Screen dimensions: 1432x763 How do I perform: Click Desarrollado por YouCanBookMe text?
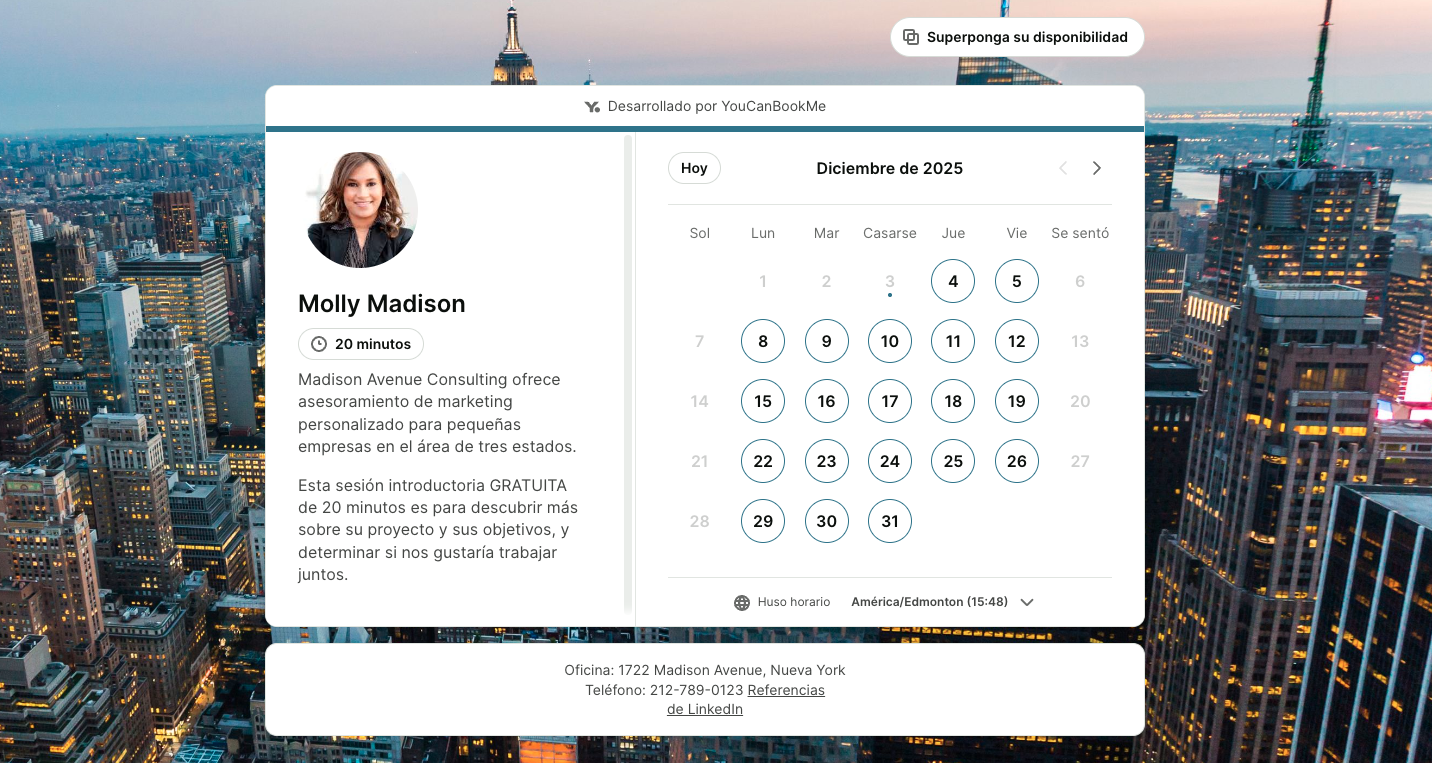click(718, 106)
